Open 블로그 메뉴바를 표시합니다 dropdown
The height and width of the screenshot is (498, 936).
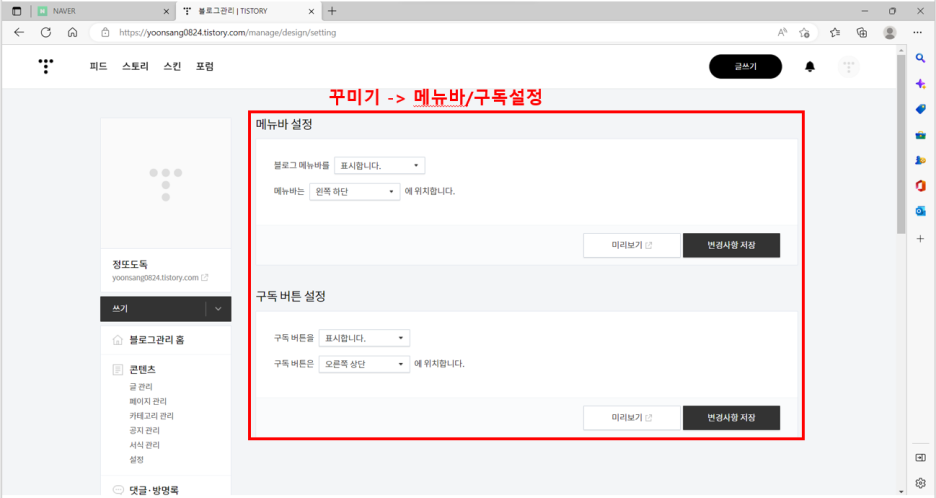[380, 165]
